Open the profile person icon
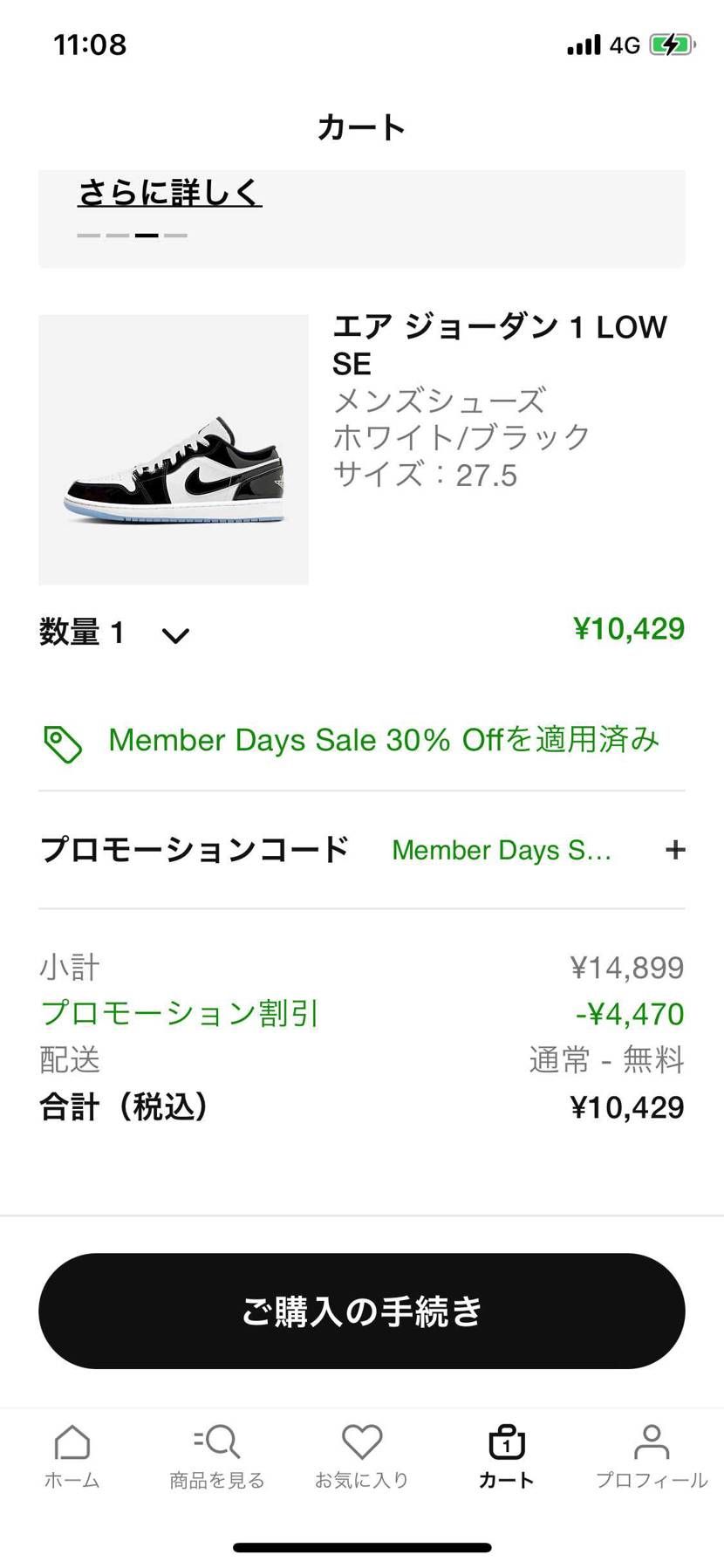Screen dimensions: 724x1568 [x=652, y=1442]
